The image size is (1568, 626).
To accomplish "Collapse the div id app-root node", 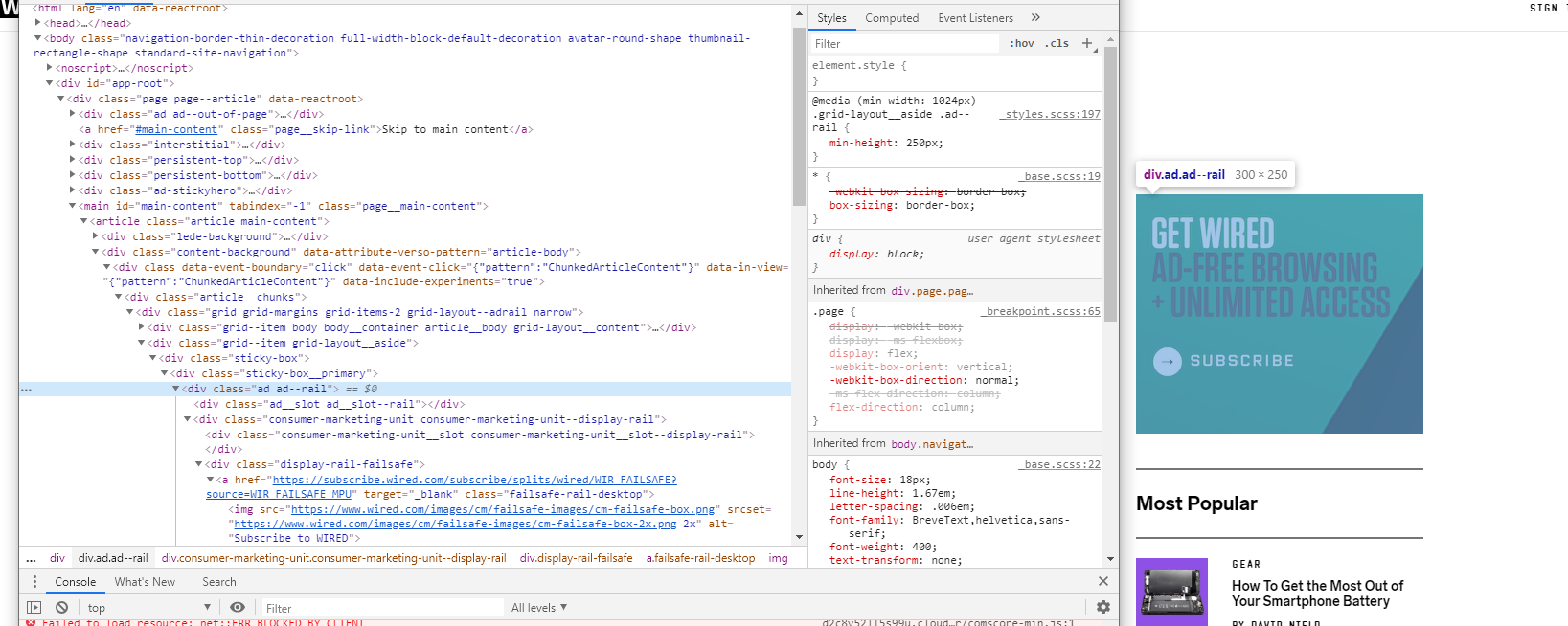I will (x=50, y=83).
